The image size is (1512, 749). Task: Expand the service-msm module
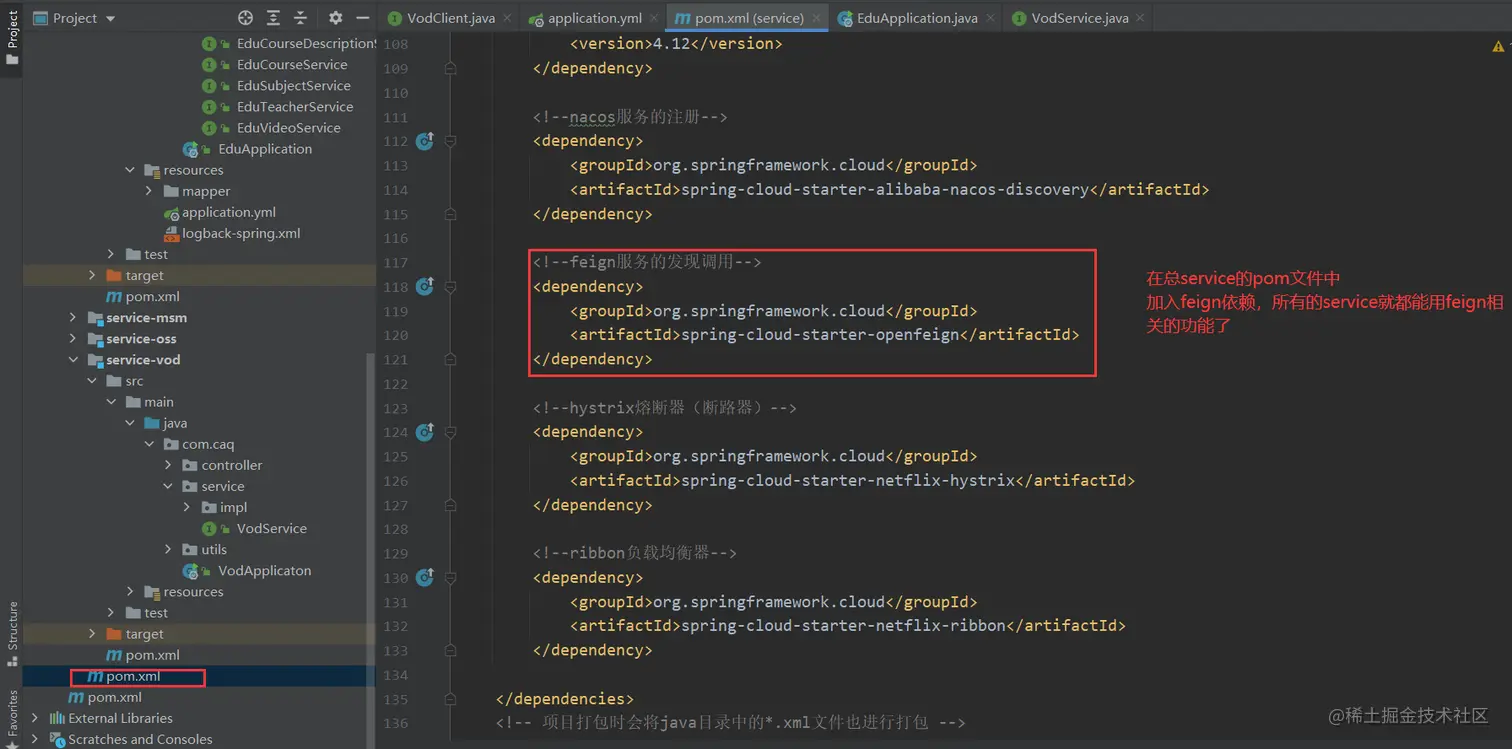click(x=73, y=317)
